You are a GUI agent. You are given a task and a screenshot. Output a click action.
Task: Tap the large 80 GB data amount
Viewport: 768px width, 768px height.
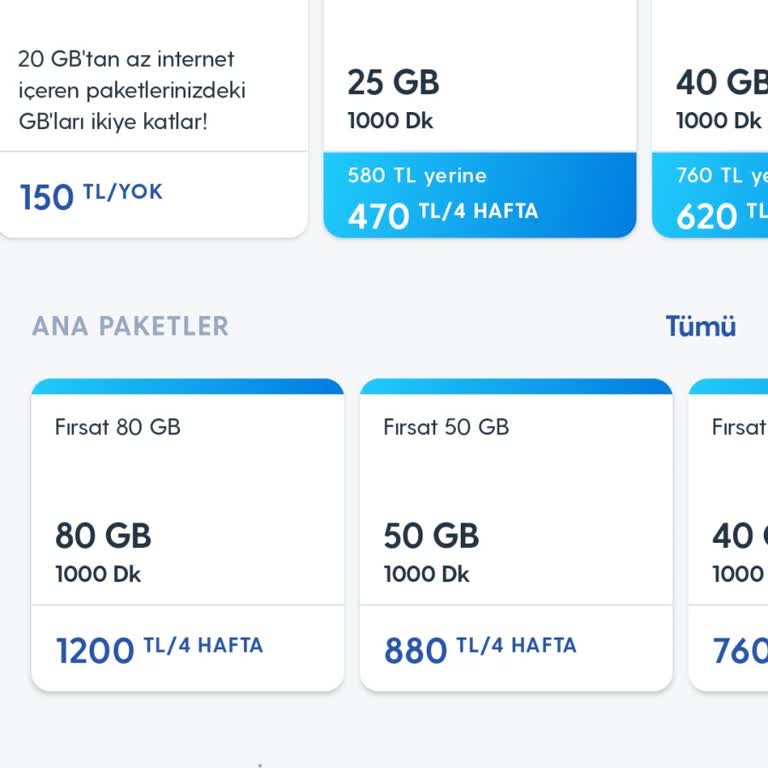[103, 536]
